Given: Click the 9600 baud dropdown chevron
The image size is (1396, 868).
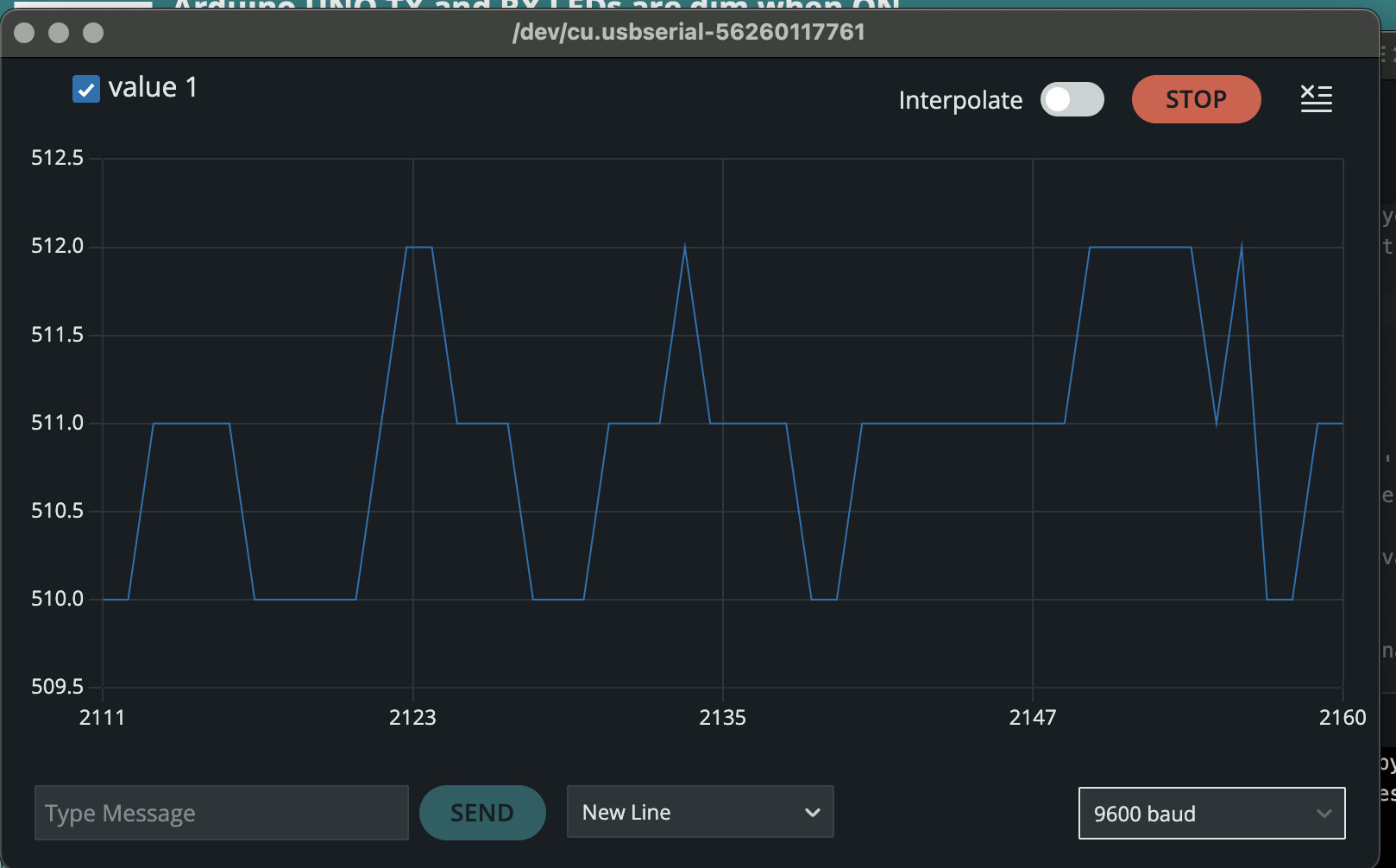Looking at the screenshot, I should 1326,814.
